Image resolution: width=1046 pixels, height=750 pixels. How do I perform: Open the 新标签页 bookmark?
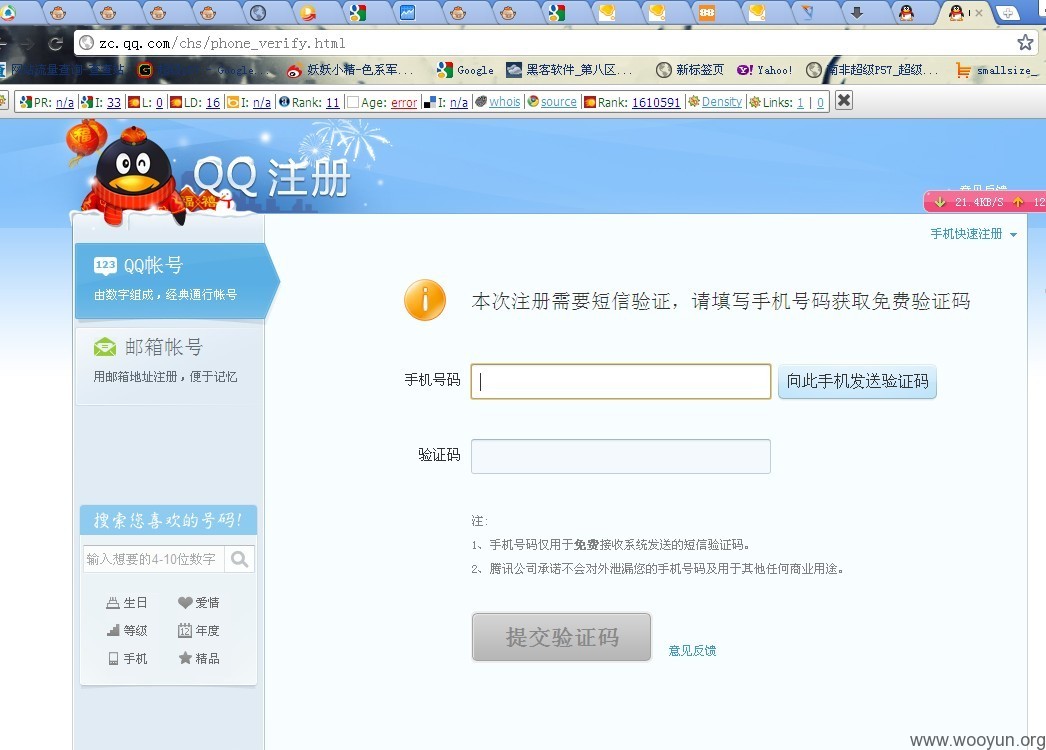690,70
